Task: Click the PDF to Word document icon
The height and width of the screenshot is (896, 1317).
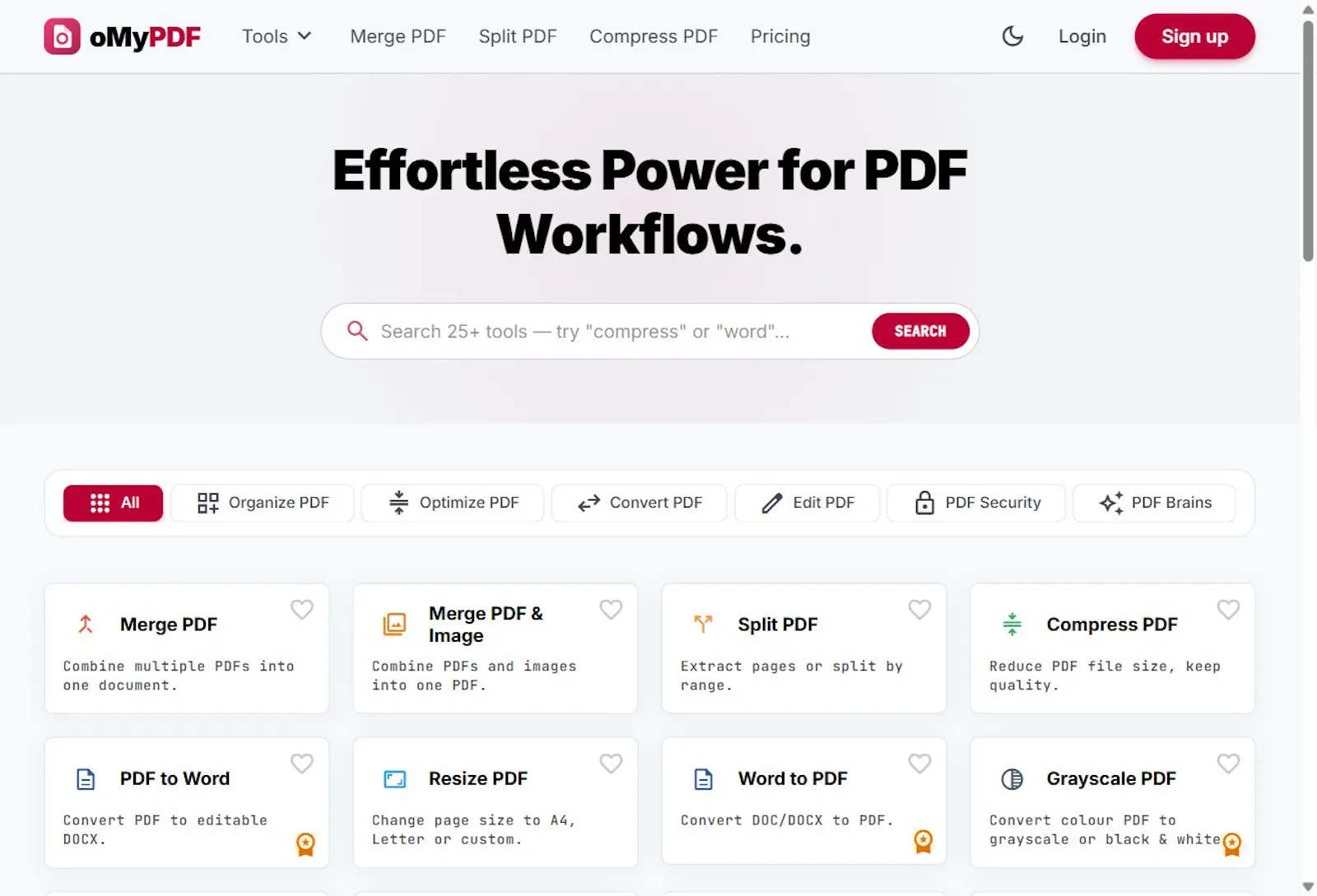Action: pos(86,778)
